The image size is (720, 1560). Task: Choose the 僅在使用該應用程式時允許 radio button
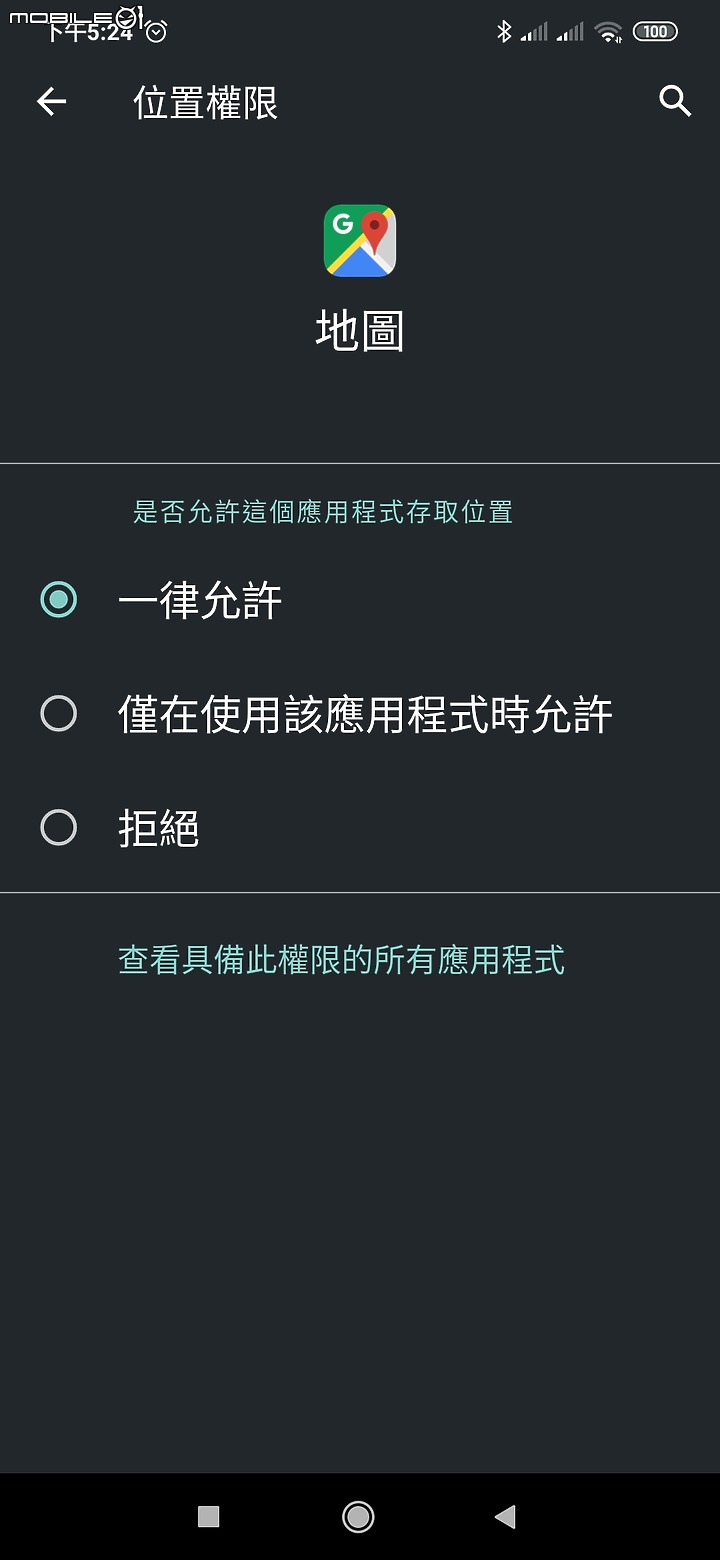[58, 714]
